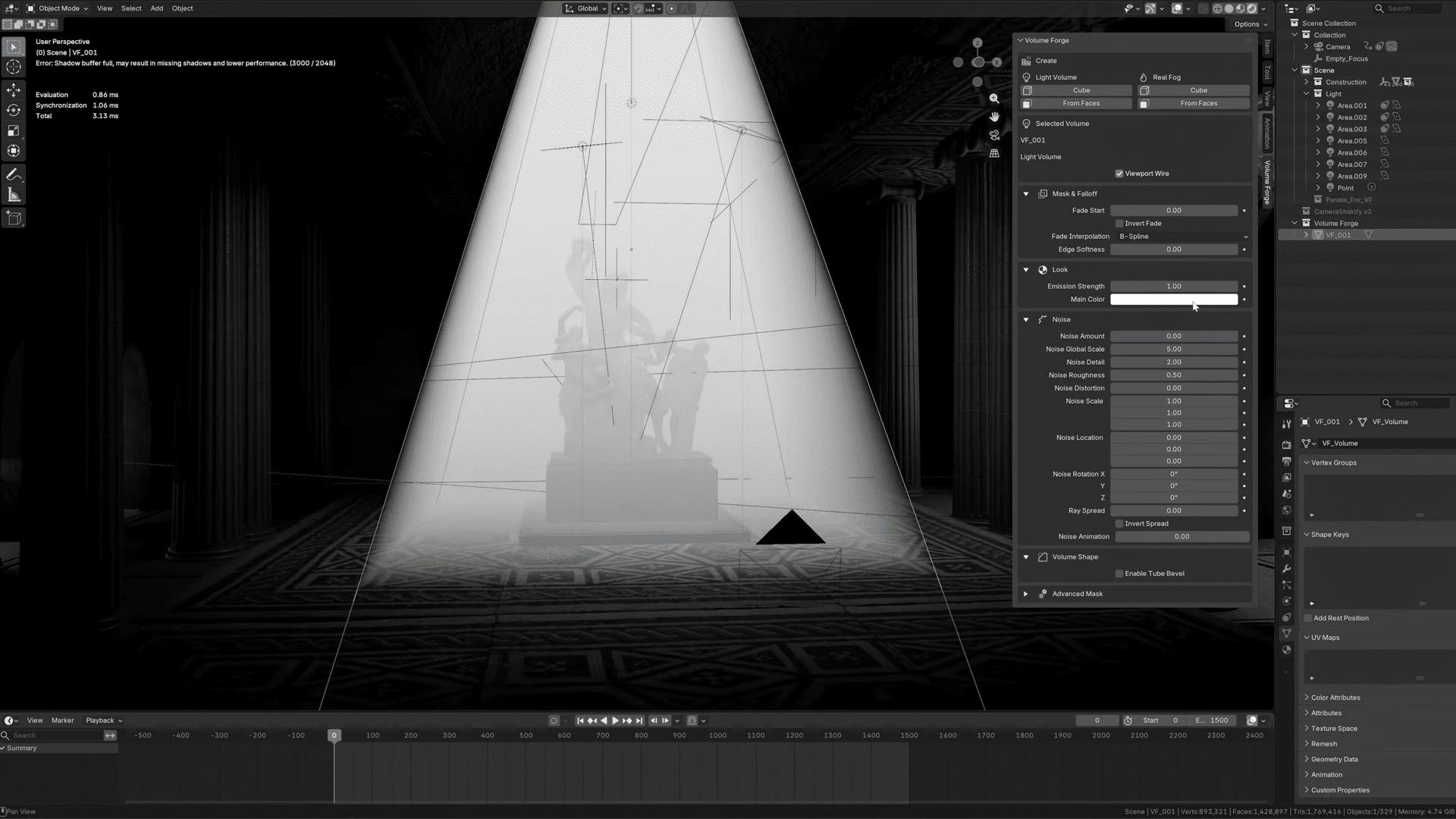Expand the Advanced Mask section
The height and width of the screenshot is (819, 1456).
pos(1077,594)
